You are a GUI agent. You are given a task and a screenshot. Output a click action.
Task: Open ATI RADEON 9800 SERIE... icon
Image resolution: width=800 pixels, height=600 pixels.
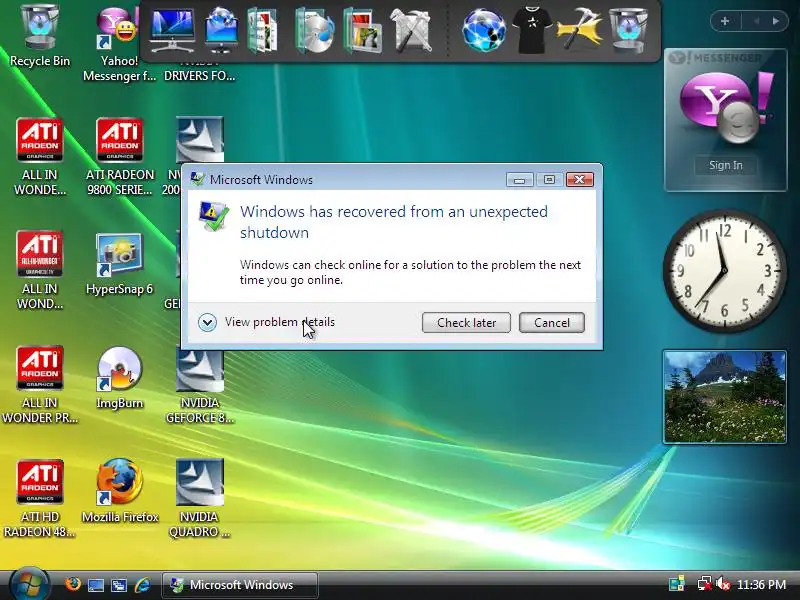pyautogui.click(x=119, y=156)
